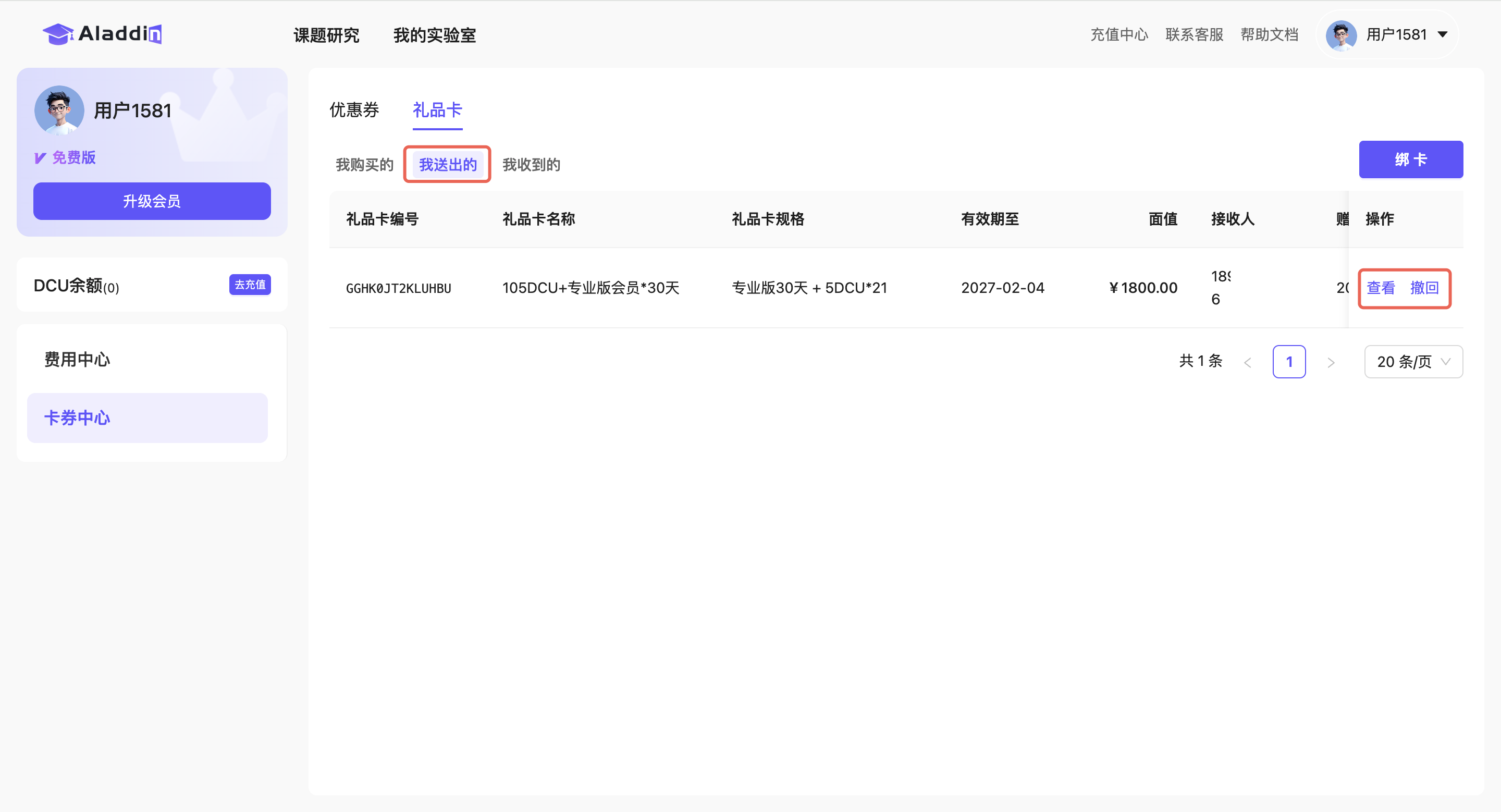Show 我收到的 gift cards
Viewport: 1501px width, 812px height.
(531, 165)
